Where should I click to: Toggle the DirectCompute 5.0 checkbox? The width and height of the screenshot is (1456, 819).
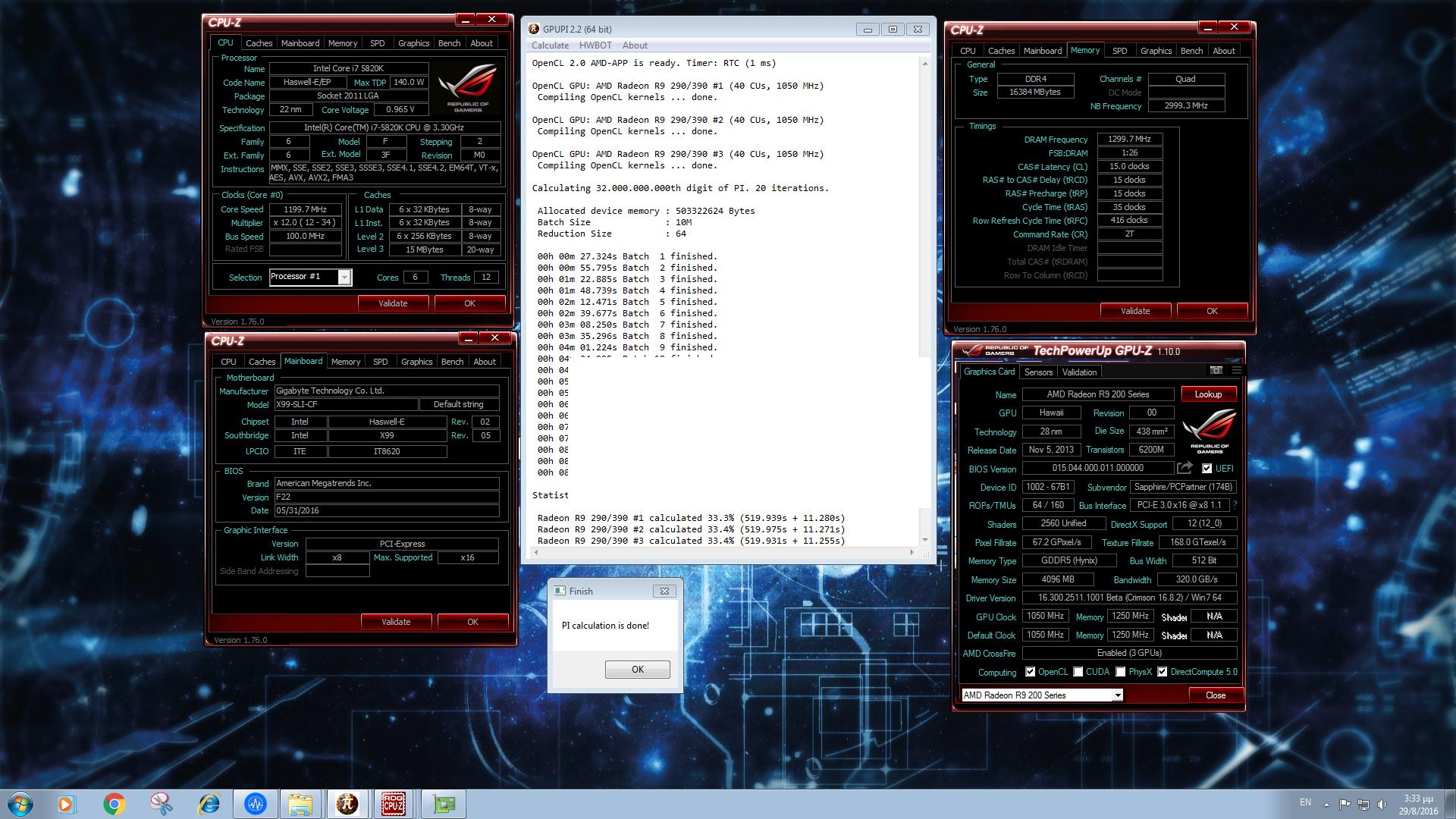(x=1162, y=672)
